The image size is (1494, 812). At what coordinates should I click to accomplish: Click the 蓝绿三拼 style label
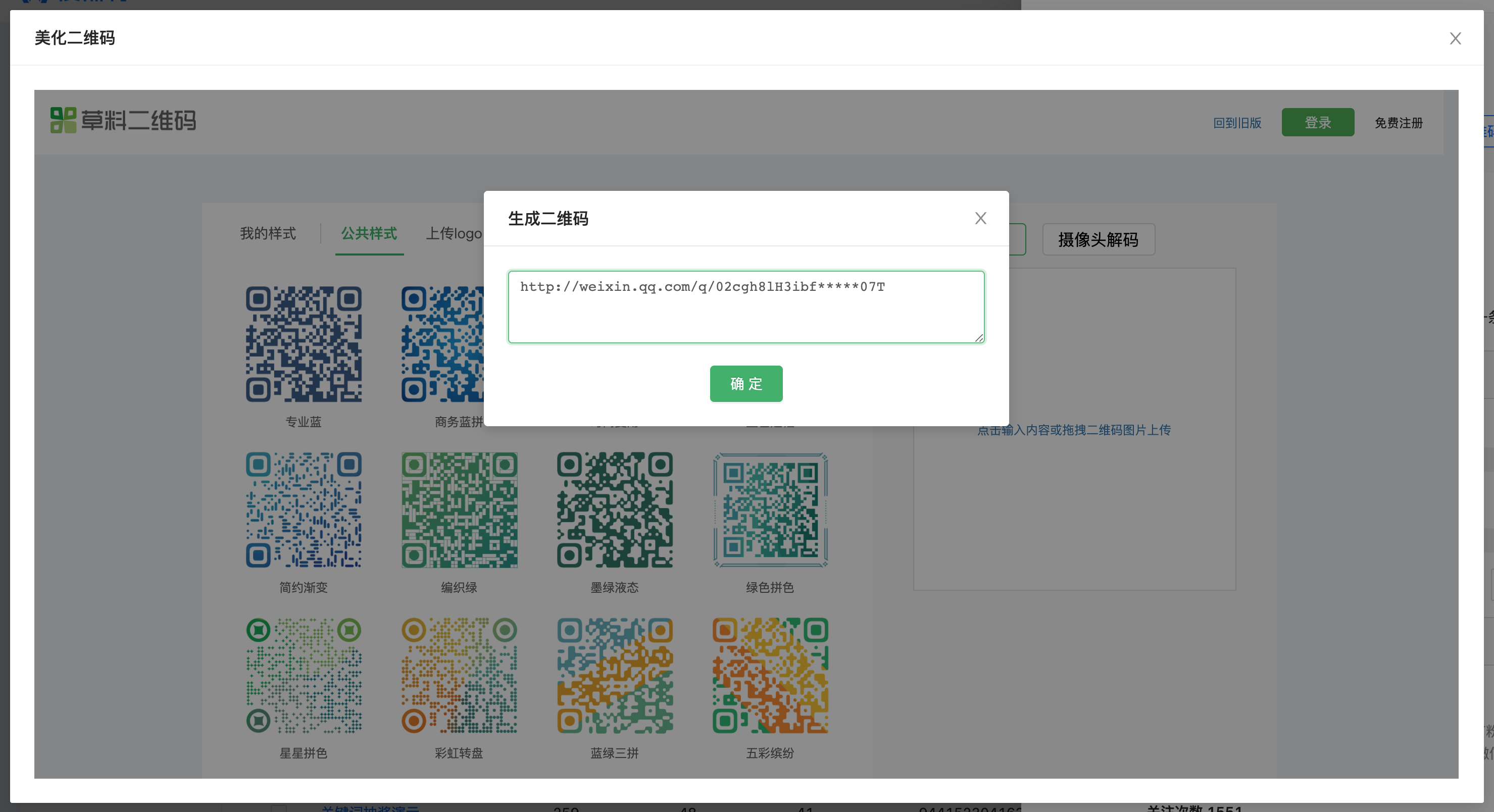coord(615,753)
